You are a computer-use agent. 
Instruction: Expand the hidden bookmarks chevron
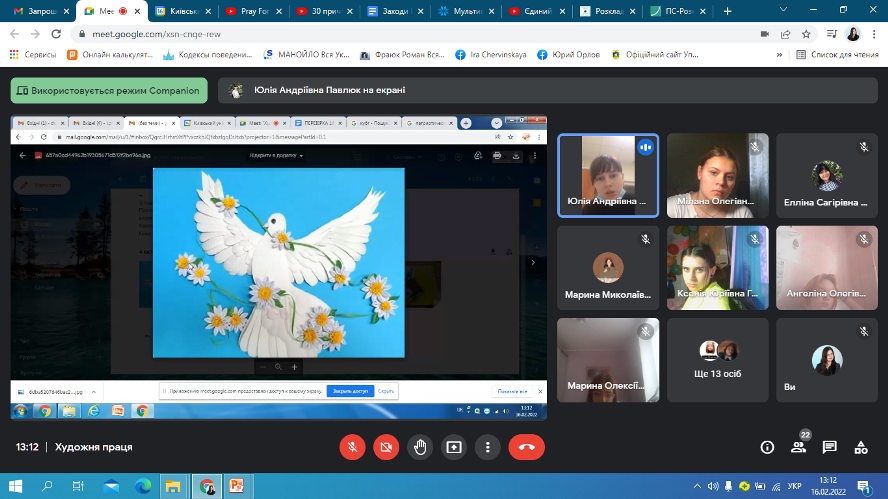(779, 54)
